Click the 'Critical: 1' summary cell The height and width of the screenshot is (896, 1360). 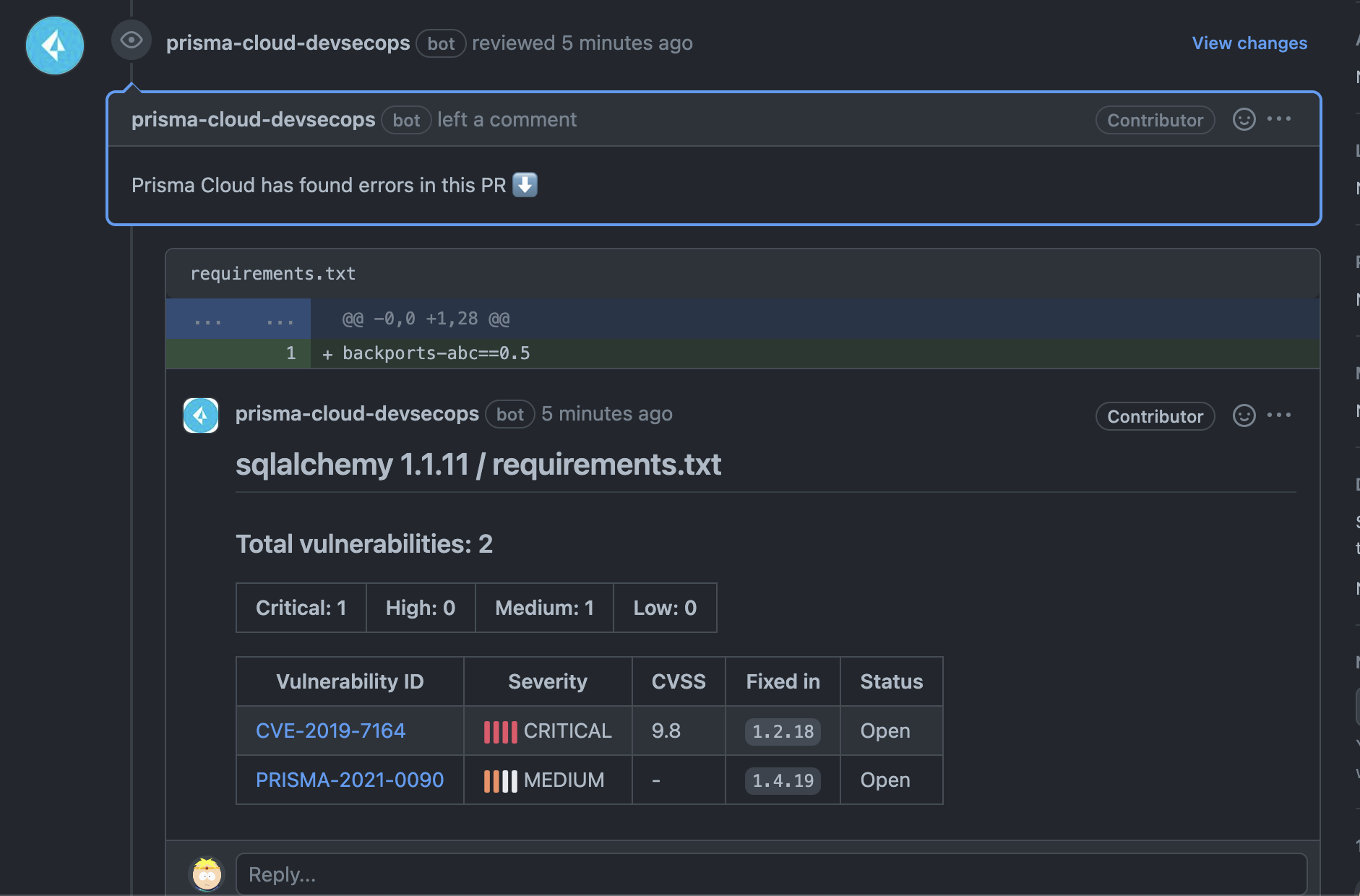301,608
